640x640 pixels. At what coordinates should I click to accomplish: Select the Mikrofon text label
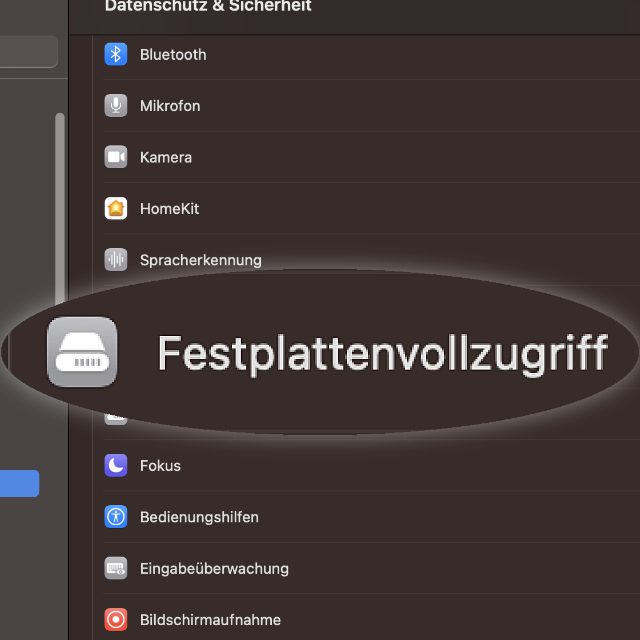(x=170, y=105)
